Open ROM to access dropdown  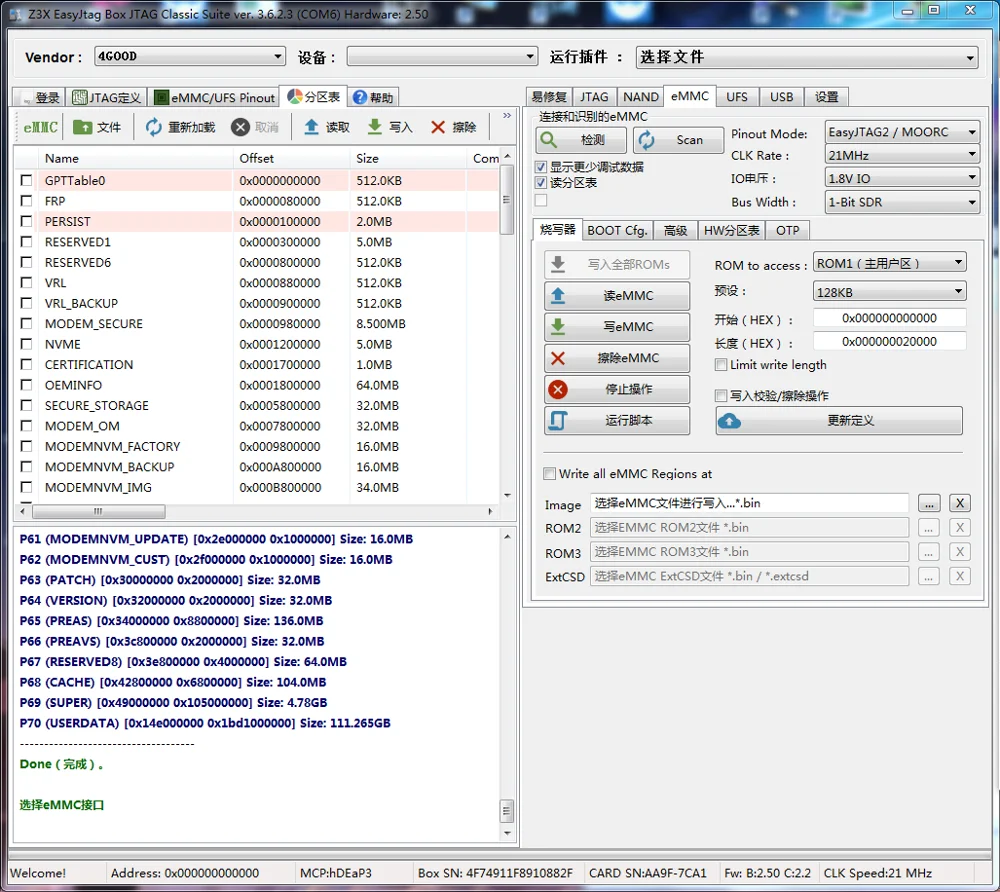coord(889,263)
